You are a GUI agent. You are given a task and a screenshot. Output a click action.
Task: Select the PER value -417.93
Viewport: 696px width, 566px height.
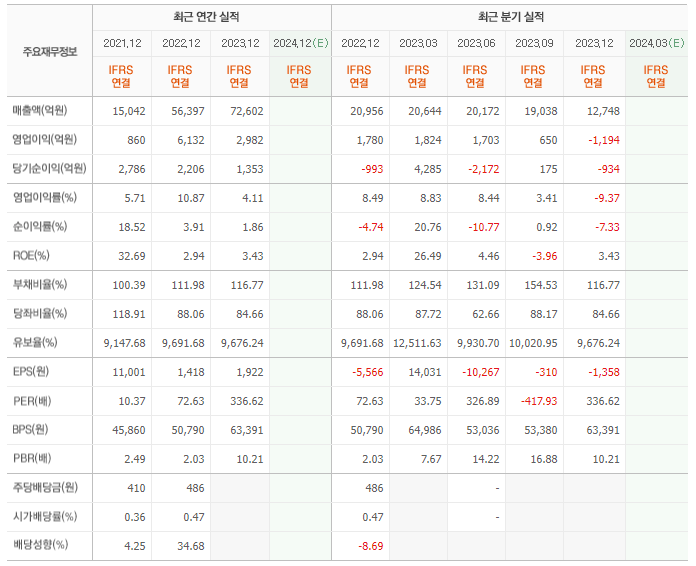pyautogui.click(x=539, y=401)
